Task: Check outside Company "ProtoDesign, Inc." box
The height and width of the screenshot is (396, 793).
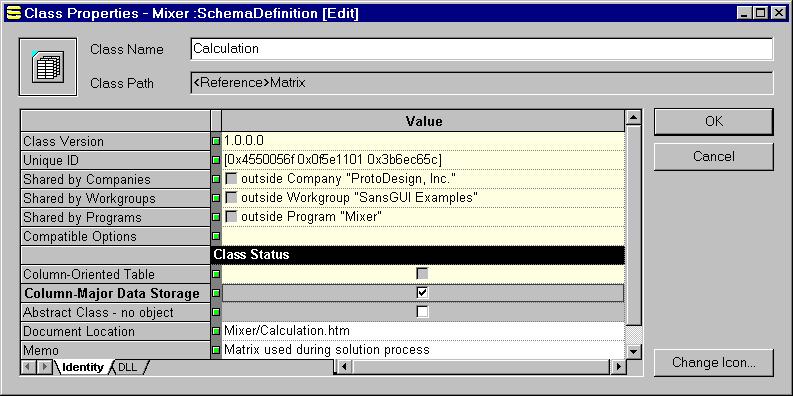Action: 231,179
